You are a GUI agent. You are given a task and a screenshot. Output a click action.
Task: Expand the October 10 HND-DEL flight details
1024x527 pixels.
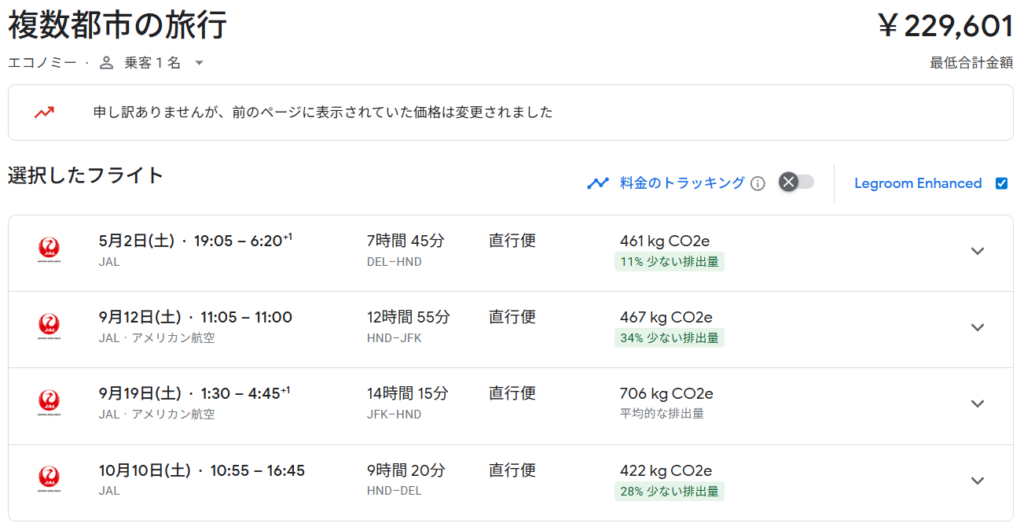(x=978, y=481)
